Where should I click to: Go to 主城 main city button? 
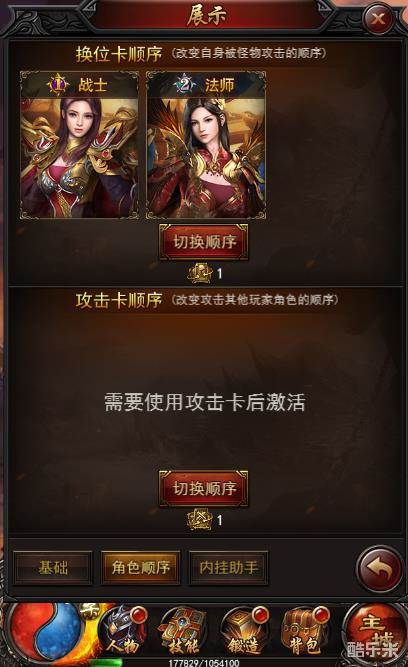pos(374,631)
